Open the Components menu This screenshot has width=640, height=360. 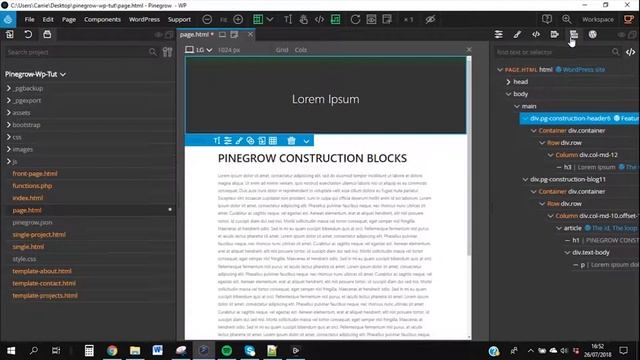[102, 19]
